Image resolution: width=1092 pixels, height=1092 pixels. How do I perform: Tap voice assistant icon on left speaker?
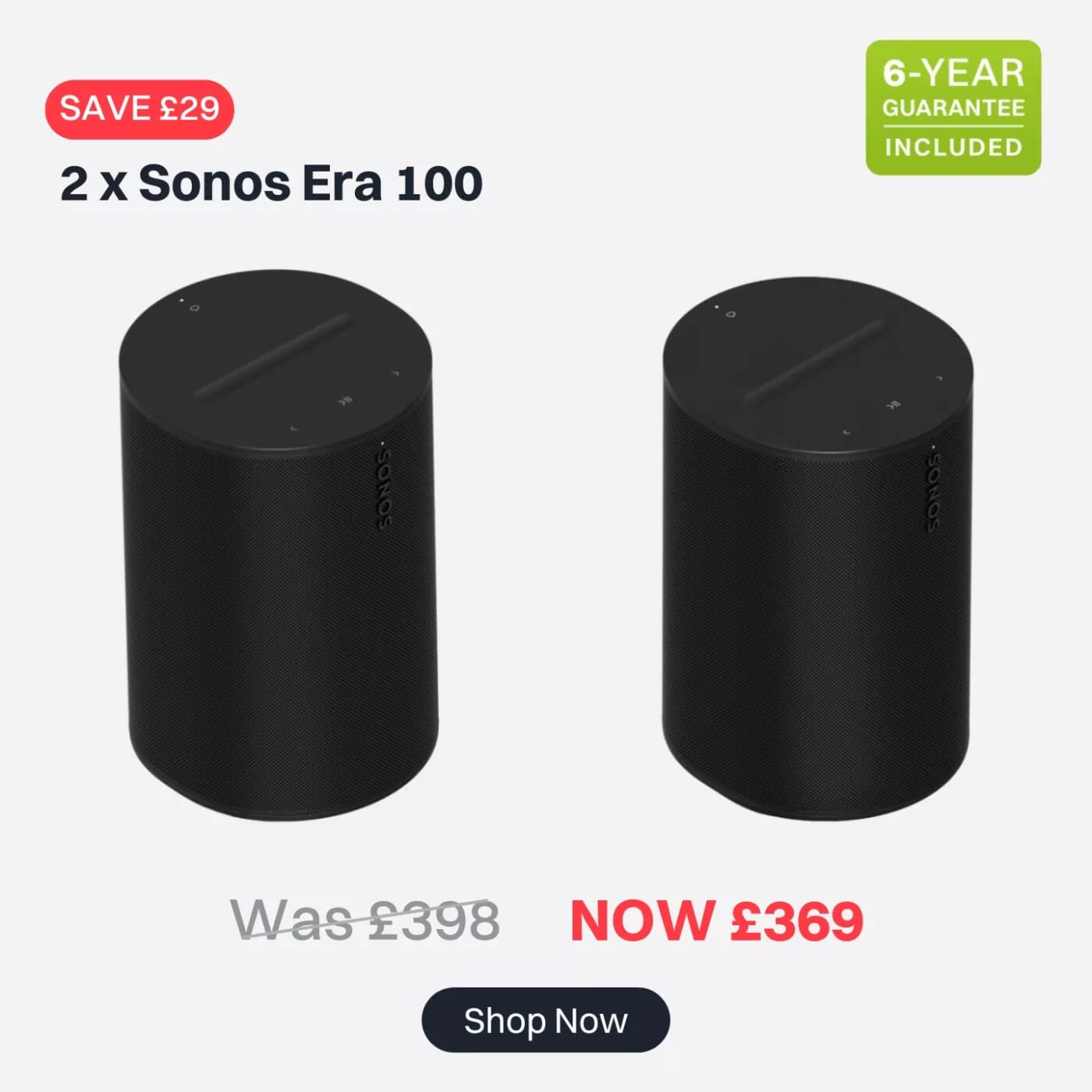[194, 308]
